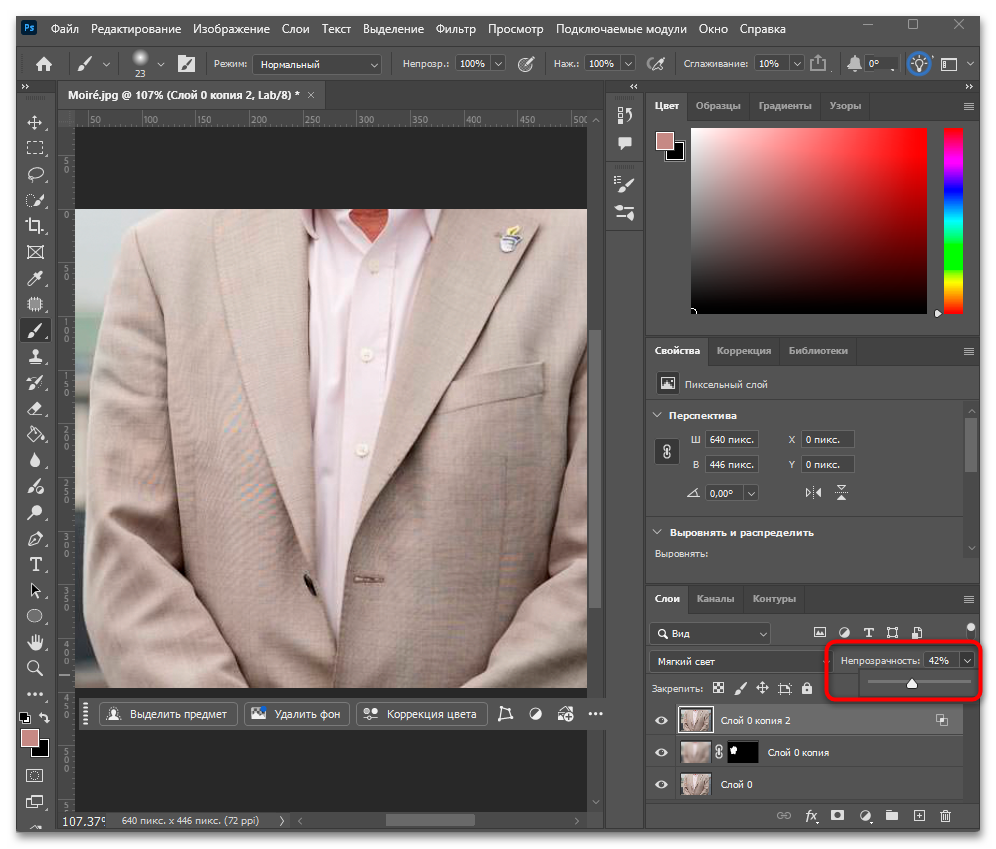Image resolution: width=996 pixels, height=849 pixels.
Task: Select the Eyedropper tool
Action: pos(35,278)
